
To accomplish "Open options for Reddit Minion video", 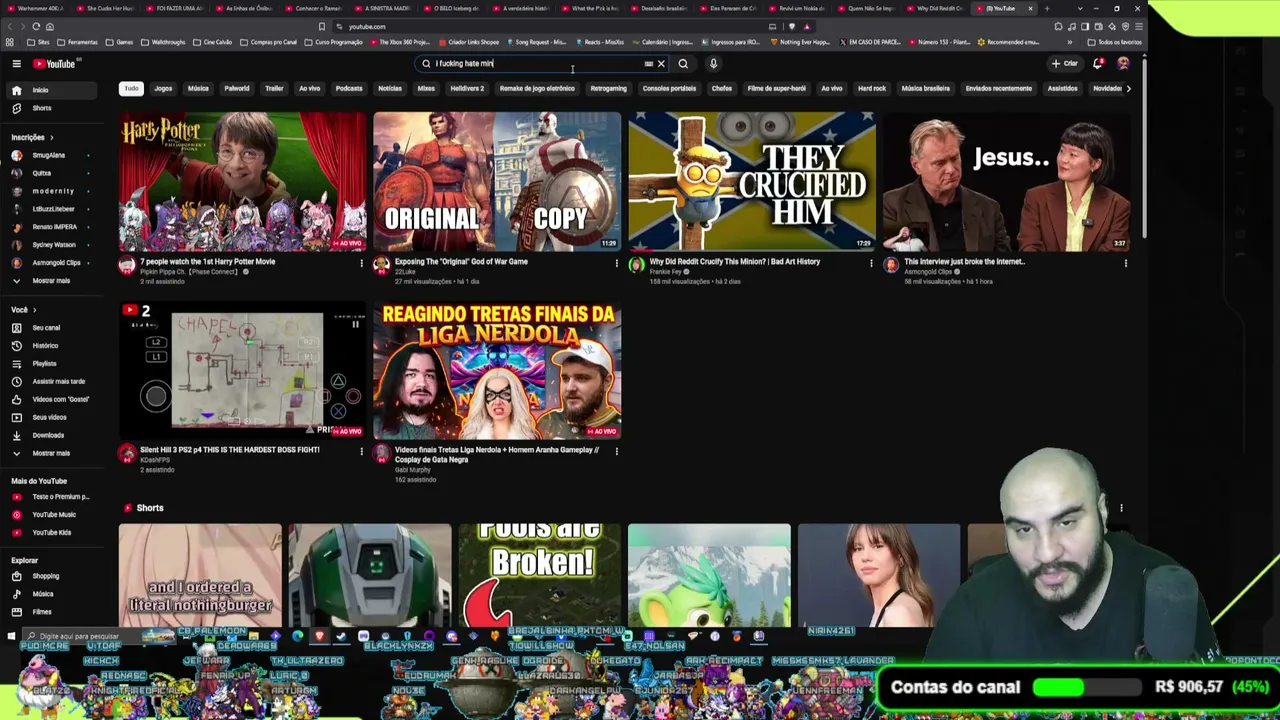I will coord(871,263).
